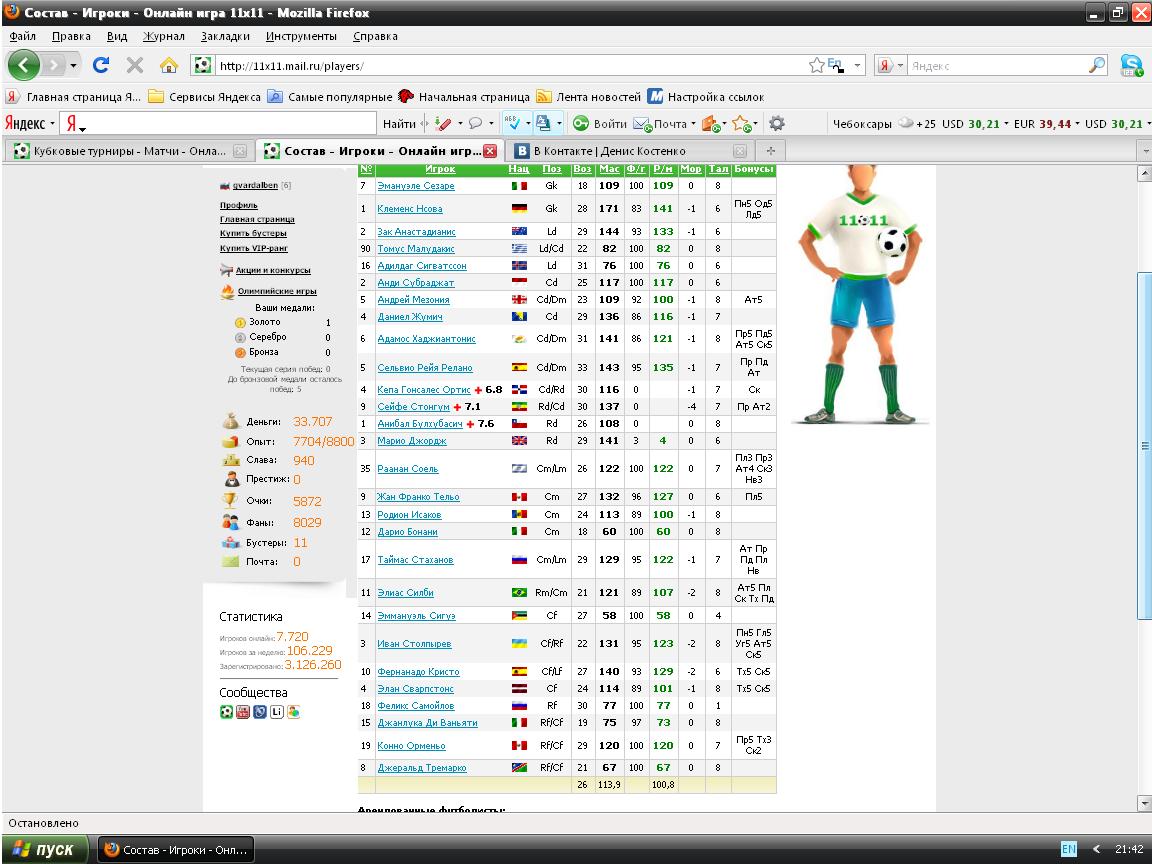1152x864 pixels.
Task: Close the 'Состав - Игроки' tab
Action: [x=490, y=151]
